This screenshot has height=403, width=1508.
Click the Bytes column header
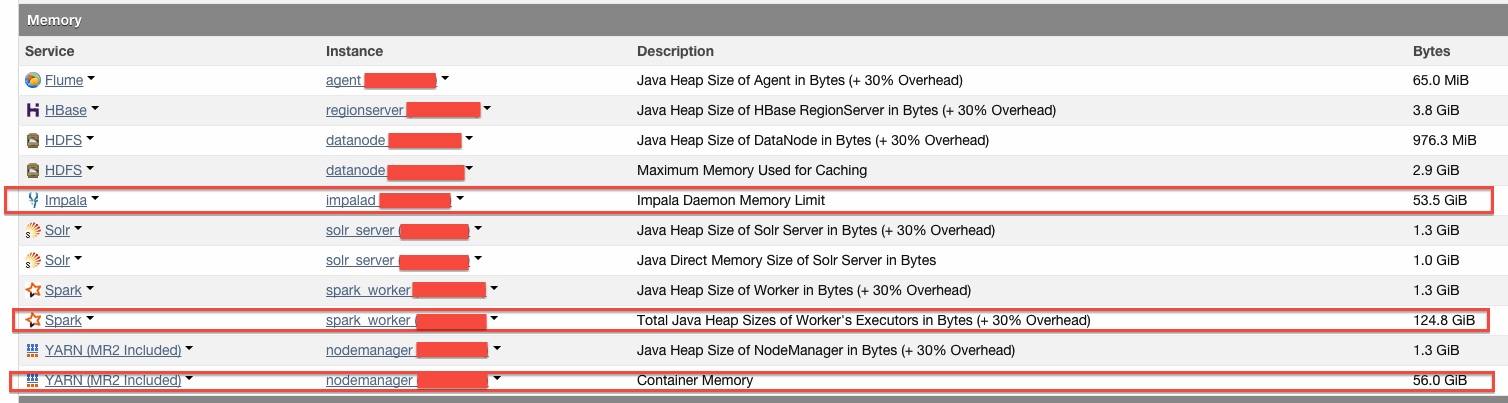1431,51
